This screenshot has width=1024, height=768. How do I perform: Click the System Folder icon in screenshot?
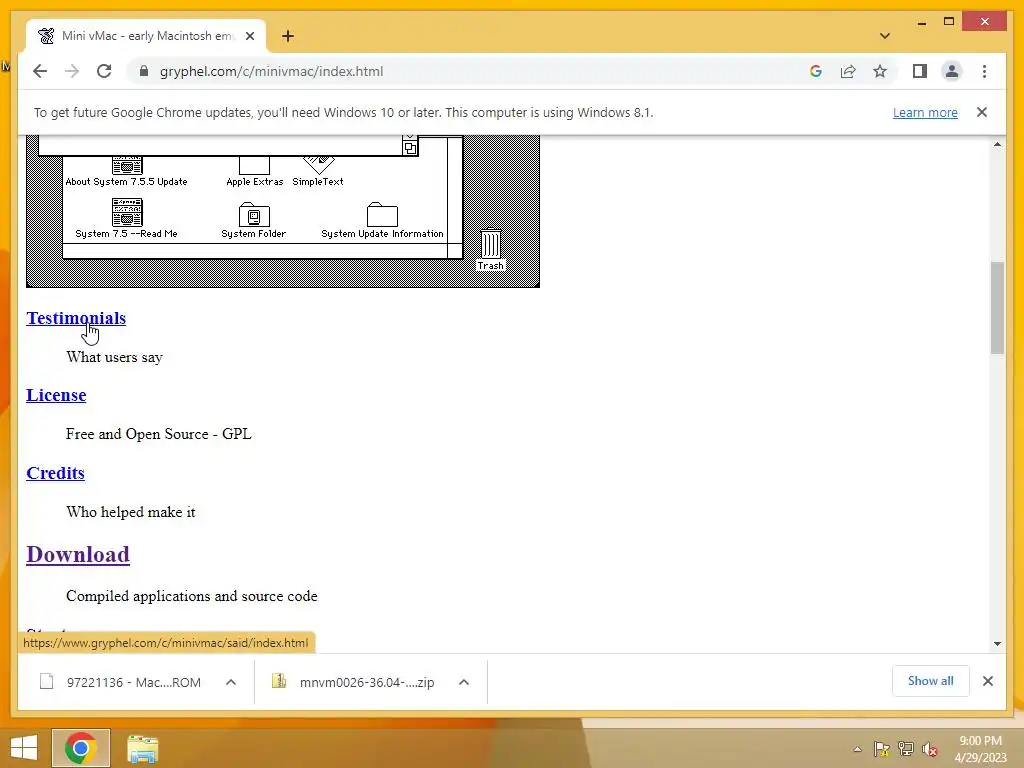click(x=253, y=215)
